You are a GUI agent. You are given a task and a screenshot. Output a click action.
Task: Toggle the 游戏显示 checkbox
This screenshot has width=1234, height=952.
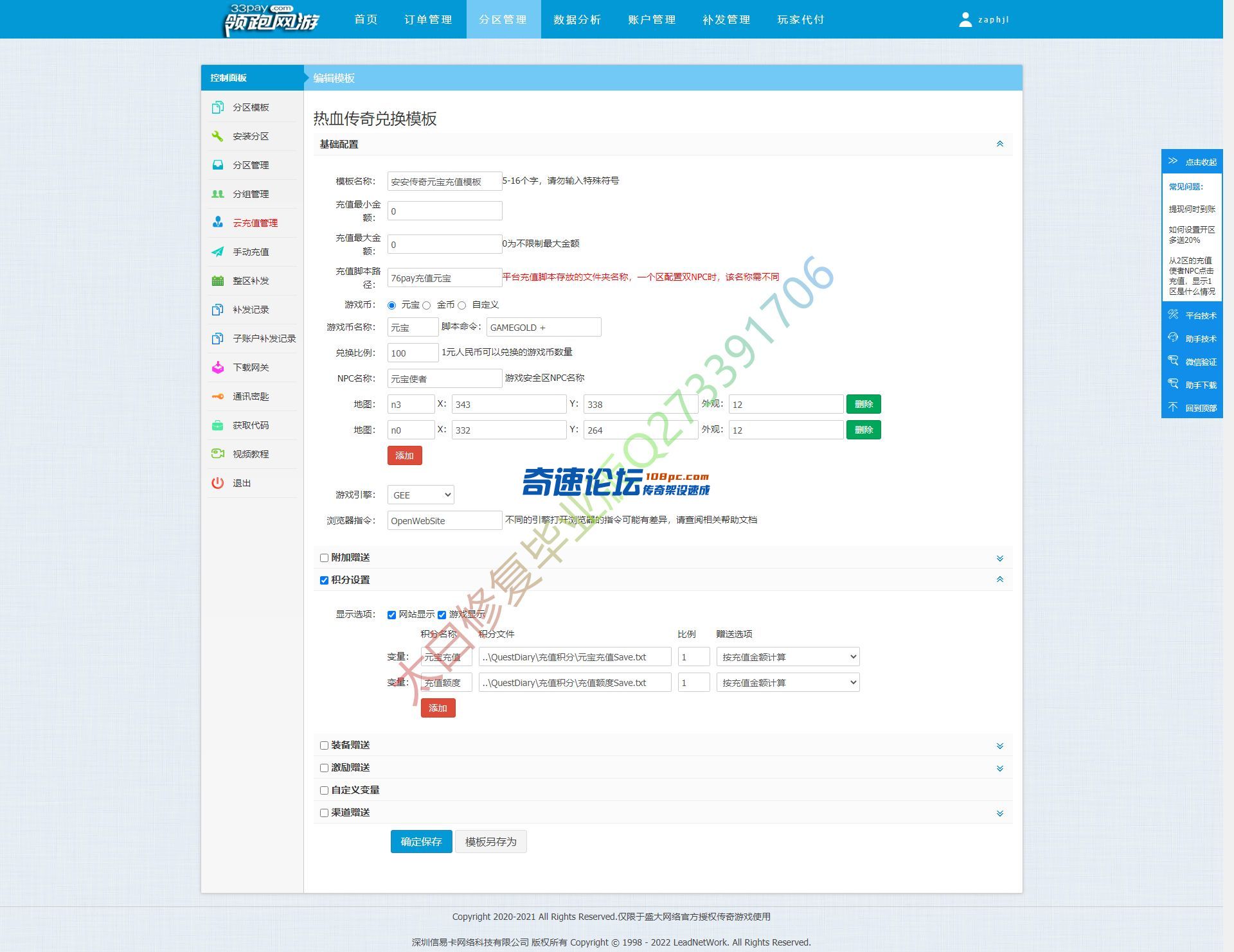(442, 615)
